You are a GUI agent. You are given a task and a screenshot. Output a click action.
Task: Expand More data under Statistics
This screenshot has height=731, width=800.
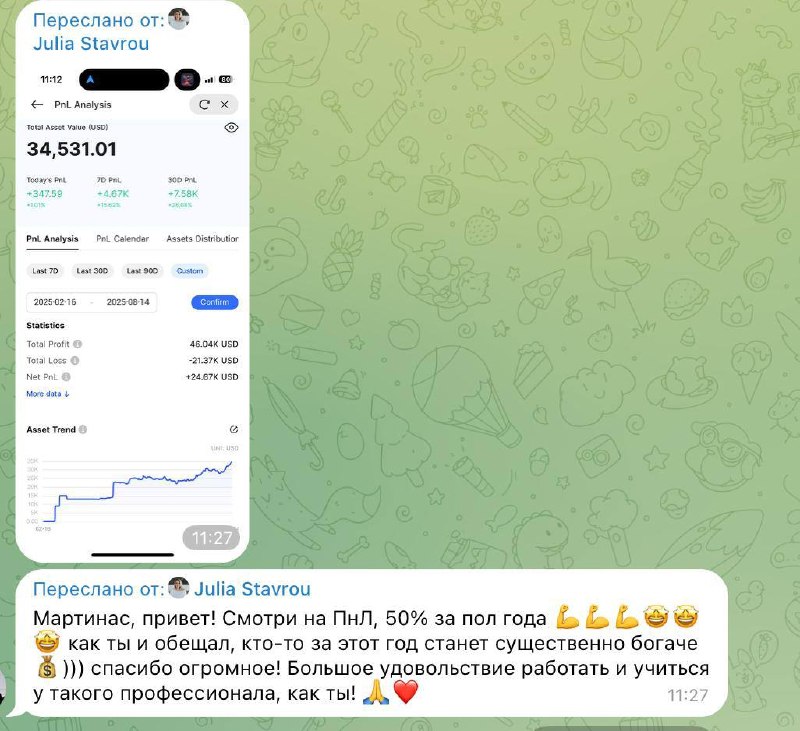[x=48, y=394]
